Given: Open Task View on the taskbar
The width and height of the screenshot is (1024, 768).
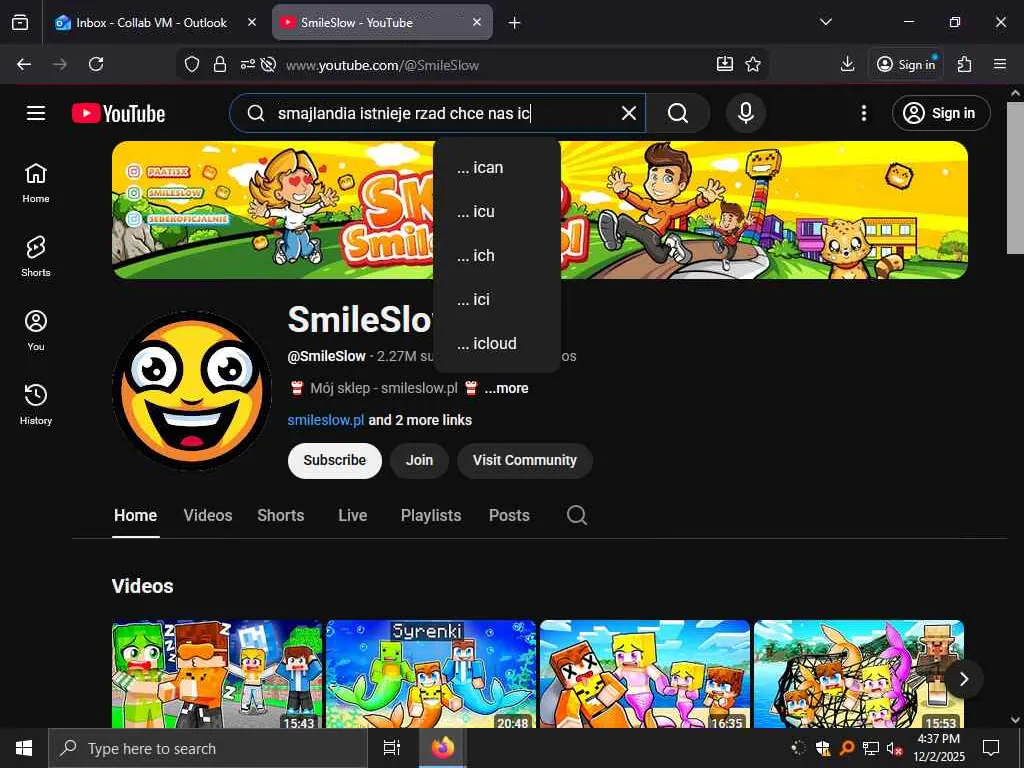Looking at the screenshot, I should coord(391,748).
